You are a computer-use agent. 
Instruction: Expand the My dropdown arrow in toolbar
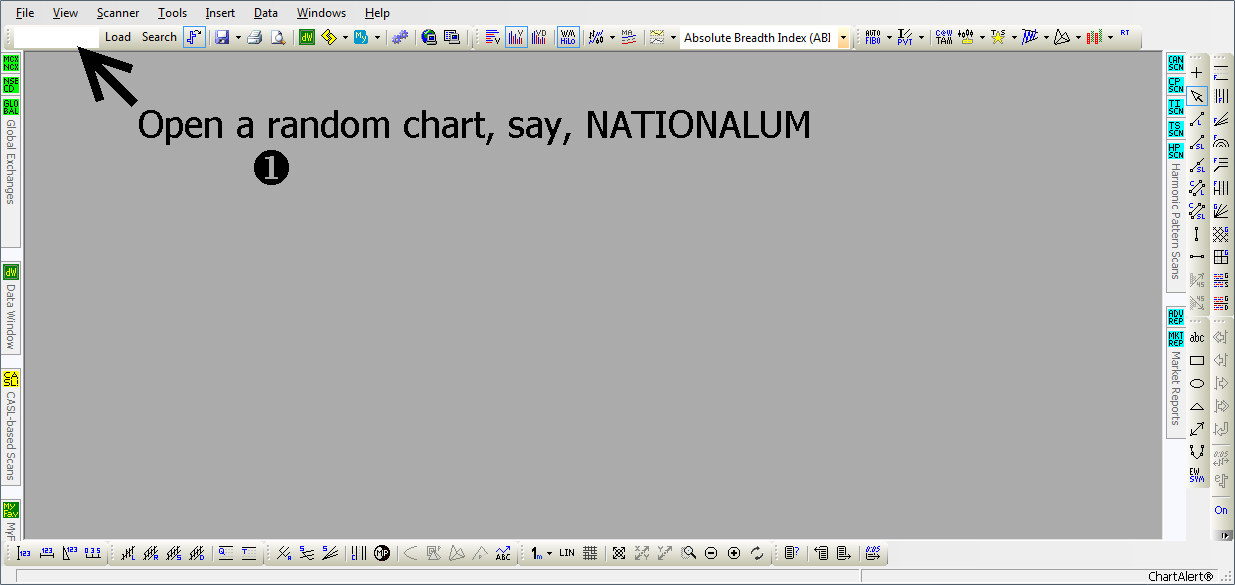377,37
